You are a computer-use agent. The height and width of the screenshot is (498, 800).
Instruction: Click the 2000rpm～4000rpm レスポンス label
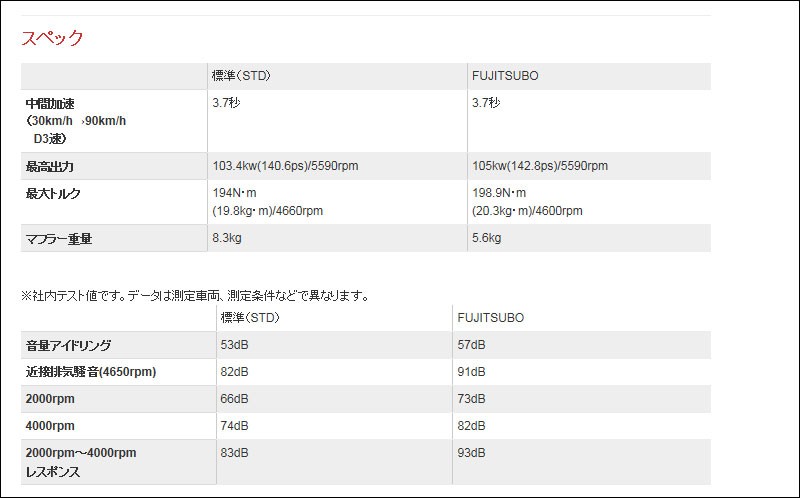tap(81, 462)
